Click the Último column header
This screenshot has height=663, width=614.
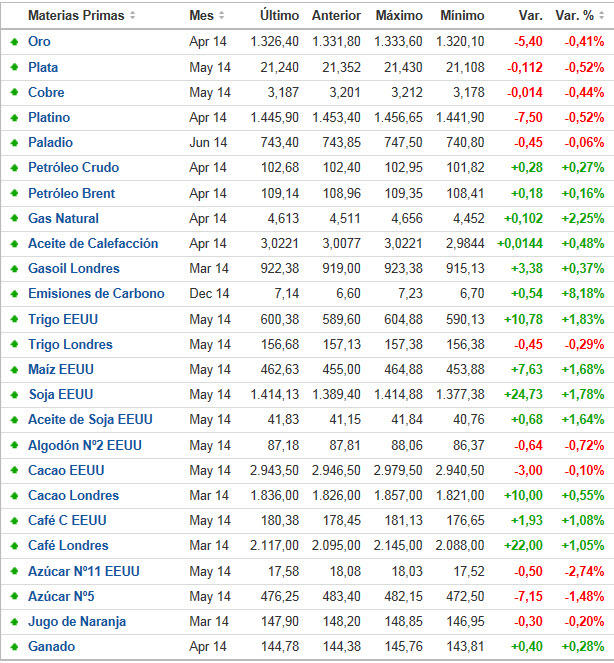pos(278,16)
